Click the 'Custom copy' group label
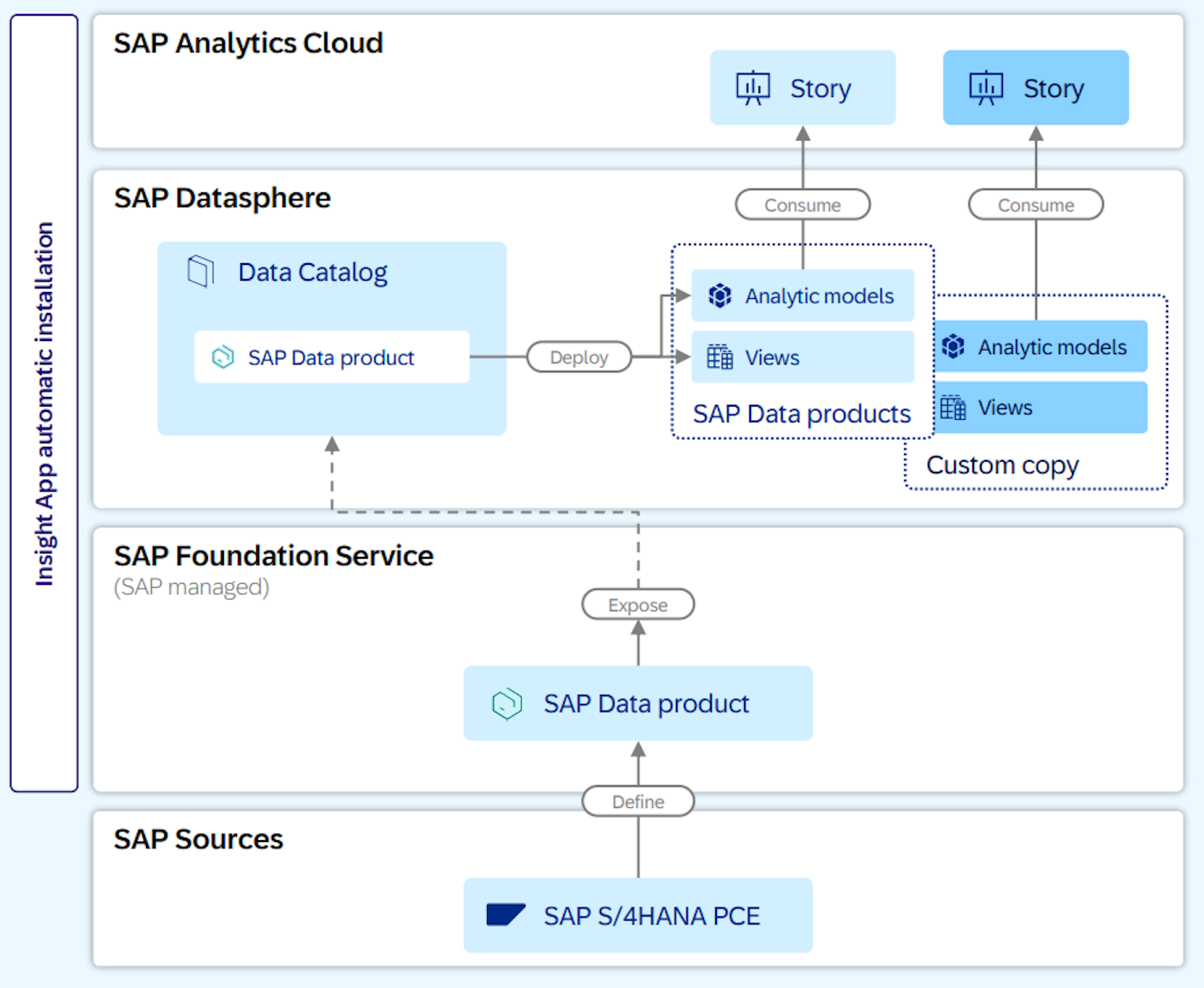 tap(1002, 465)
